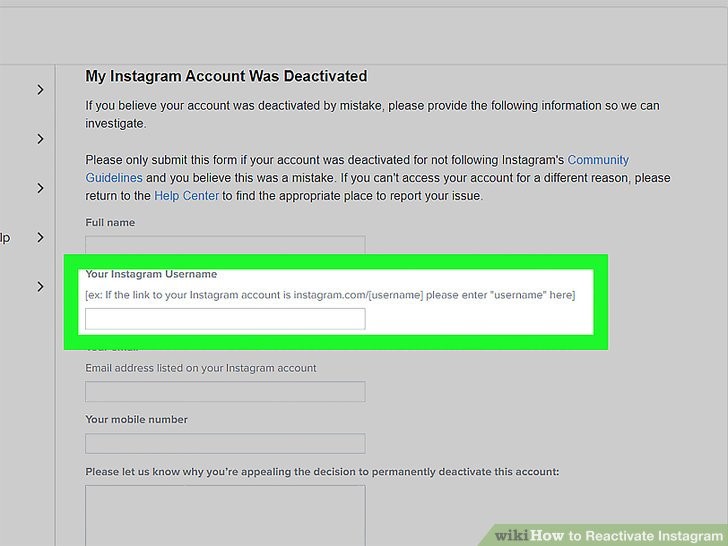Screen dimensions: 728x546
Task: Expand the sidebar chevron next to 'lp'
Action: 40,237
